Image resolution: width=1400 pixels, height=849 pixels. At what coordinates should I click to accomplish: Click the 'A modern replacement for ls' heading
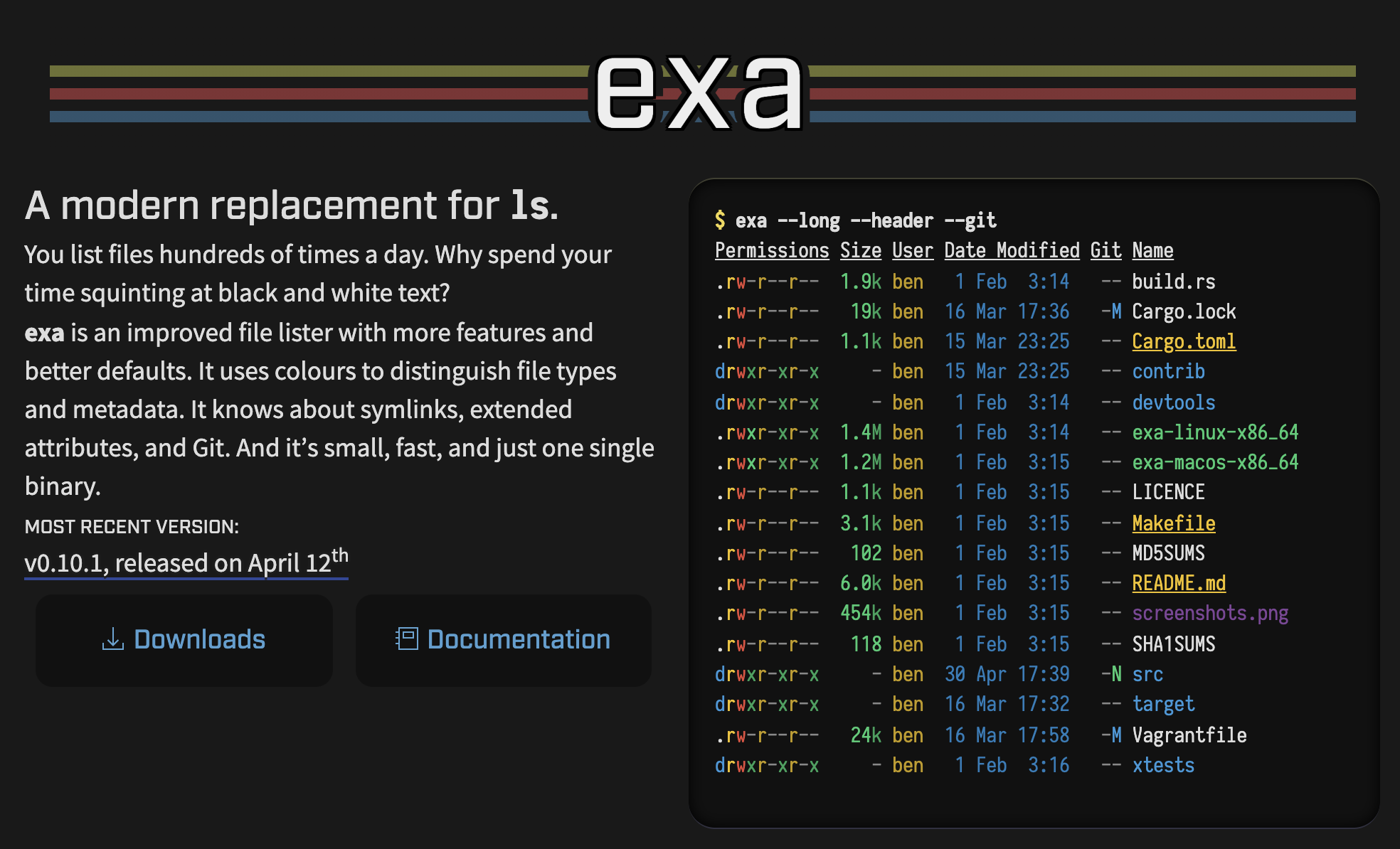(x=292, y=206)
